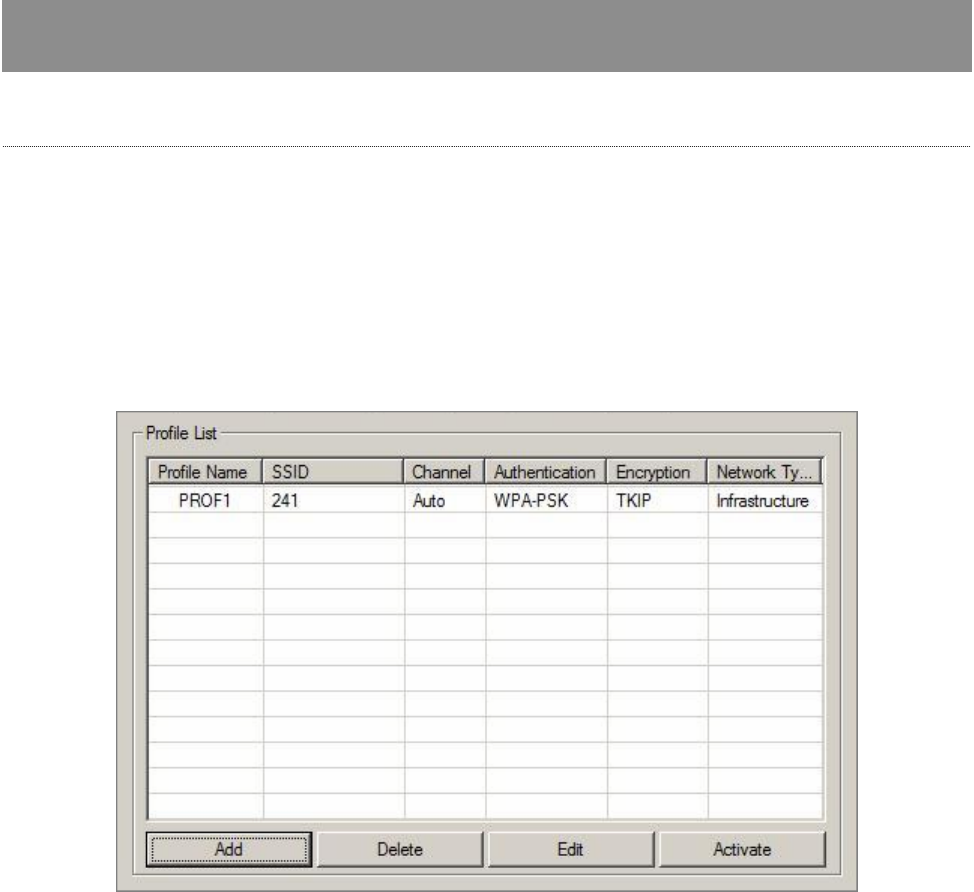This screenshot has height=892, width=974.
Task: Delete the selected profile
Action: (x=400, y=849)
